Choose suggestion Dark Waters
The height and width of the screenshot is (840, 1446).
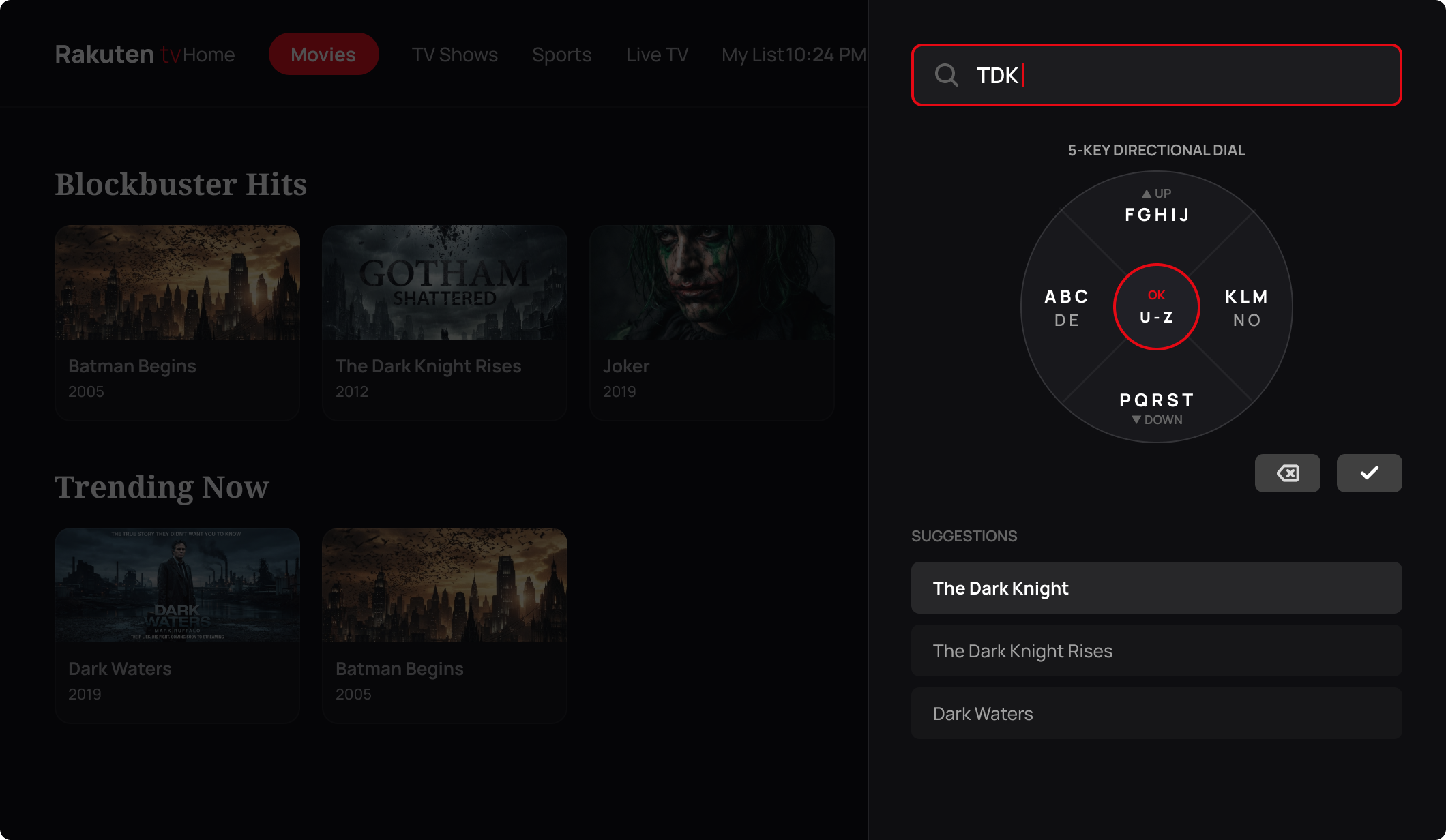coord(1157,713)
